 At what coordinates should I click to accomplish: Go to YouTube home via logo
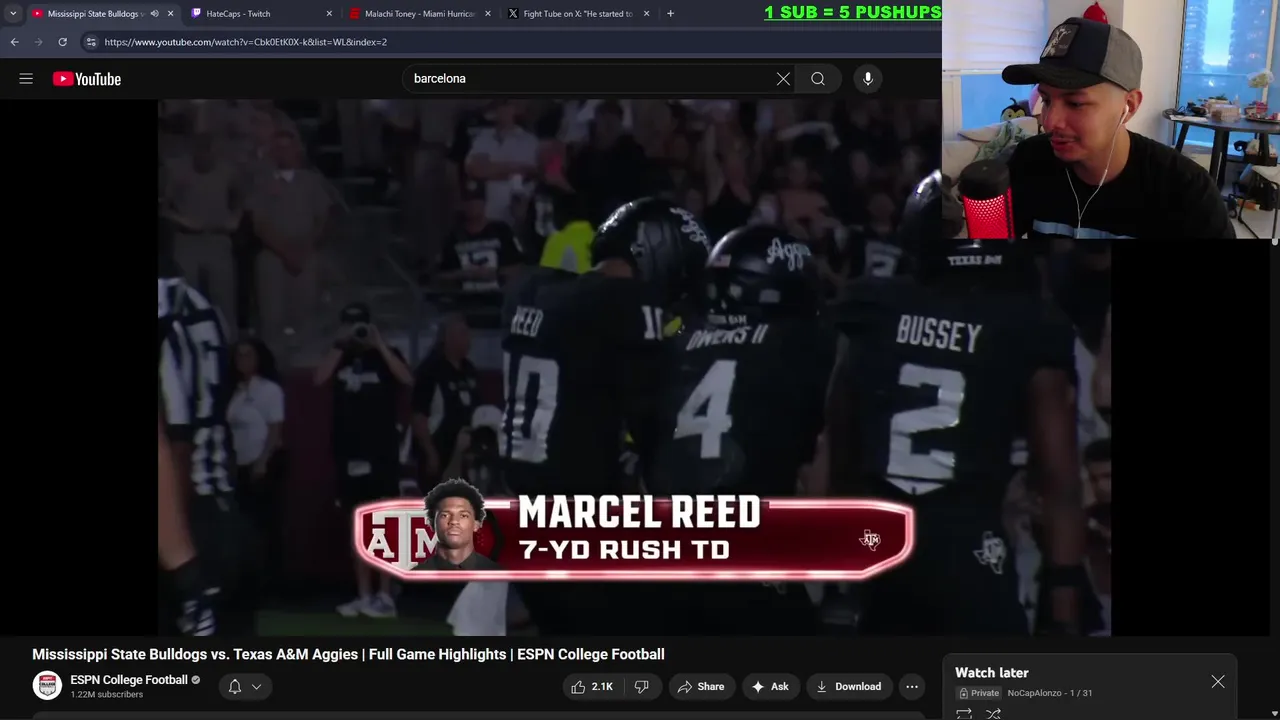pyautogui.click(x=87, y=79)
